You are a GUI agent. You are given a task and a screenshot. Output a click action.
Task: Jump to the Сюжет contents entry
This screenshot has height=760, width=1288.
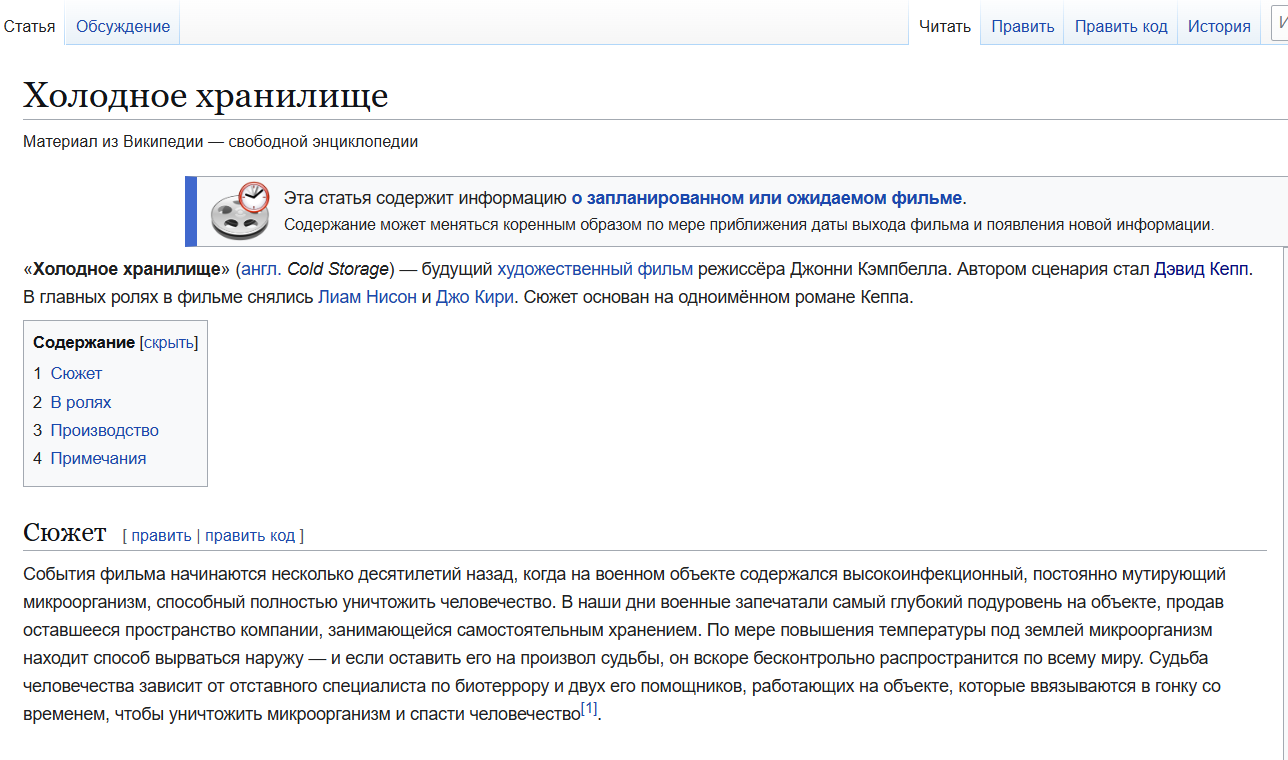[76, 374]
